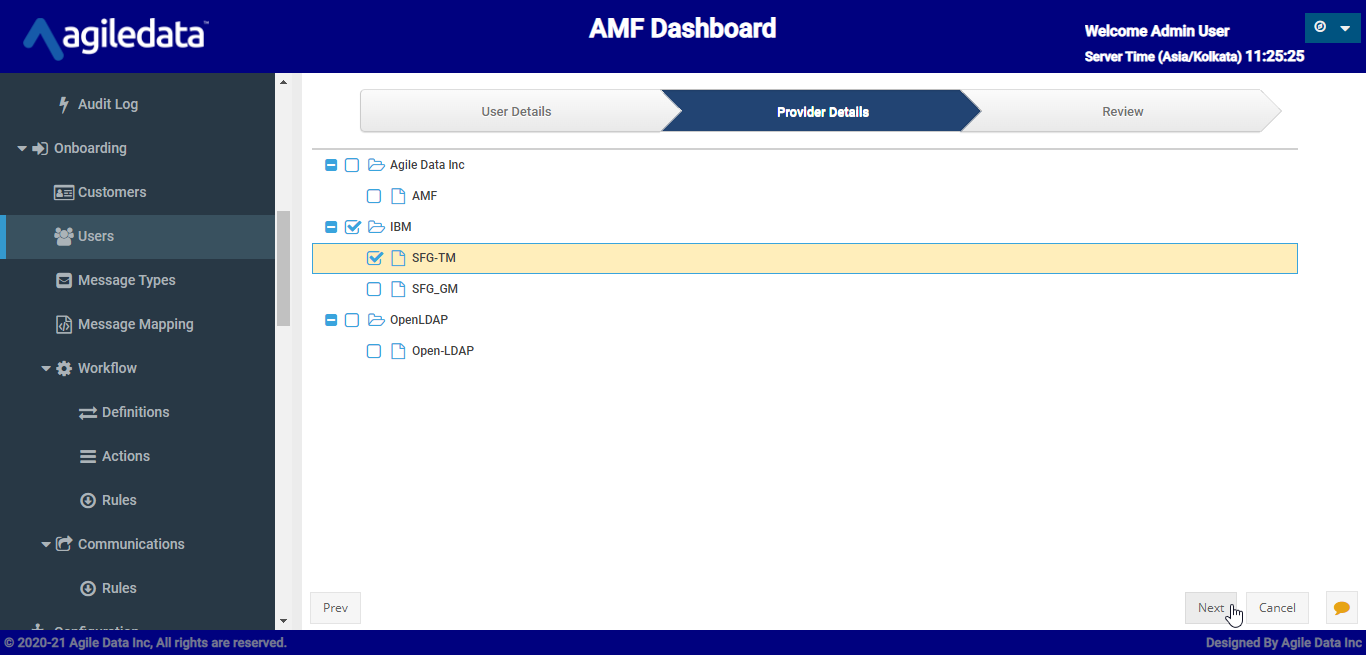This screenshot has height=655, width=1366.
Task: Check the AMF provider checkbox
Action: click(x=374, y=196)
